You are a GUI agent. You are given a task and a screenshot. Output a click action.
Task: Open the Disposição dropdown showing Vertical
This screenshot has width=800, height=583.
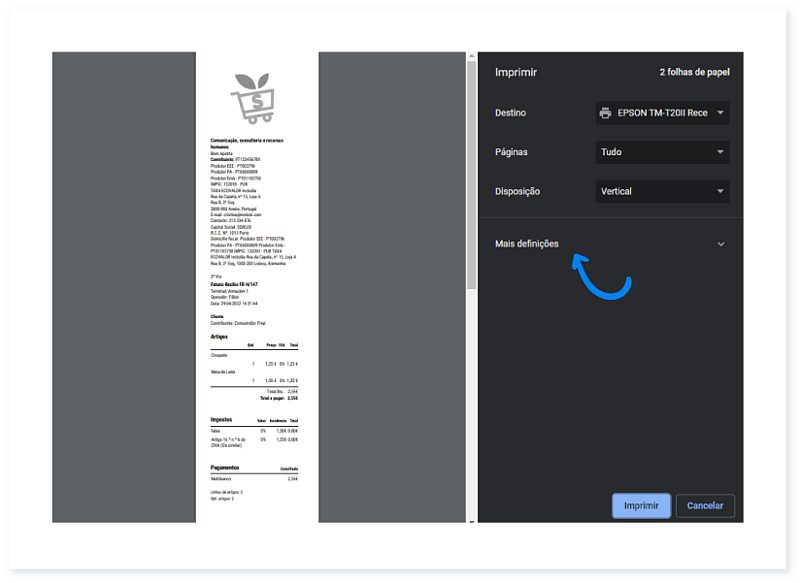pyautogui.click(x=662, y=191)
